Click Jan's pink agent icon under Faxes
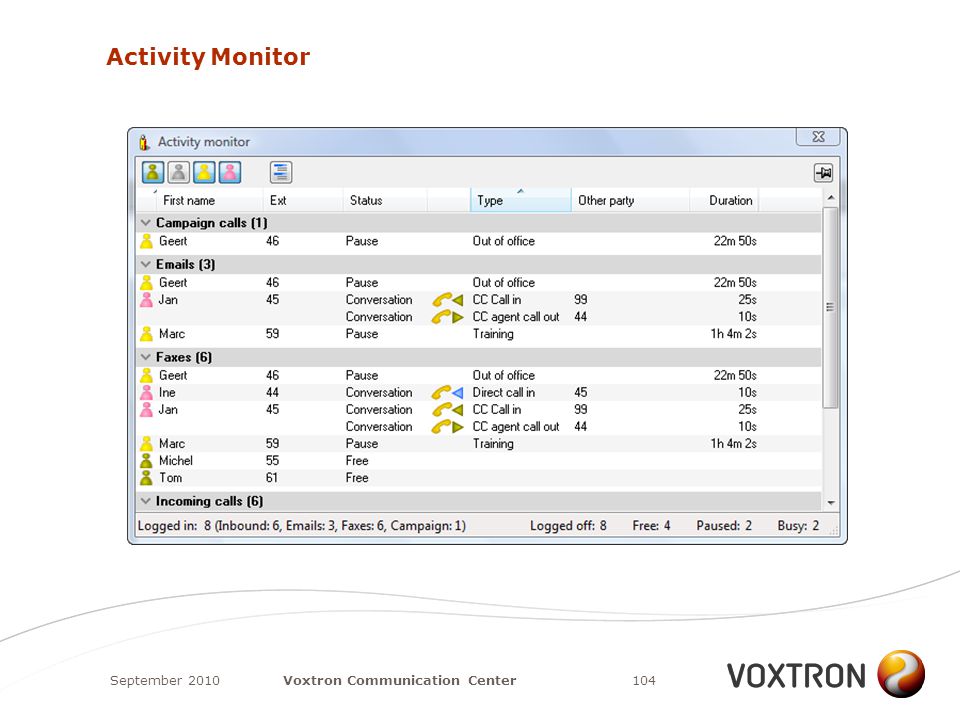Screen dimensions: 960x720 point(146,410)
